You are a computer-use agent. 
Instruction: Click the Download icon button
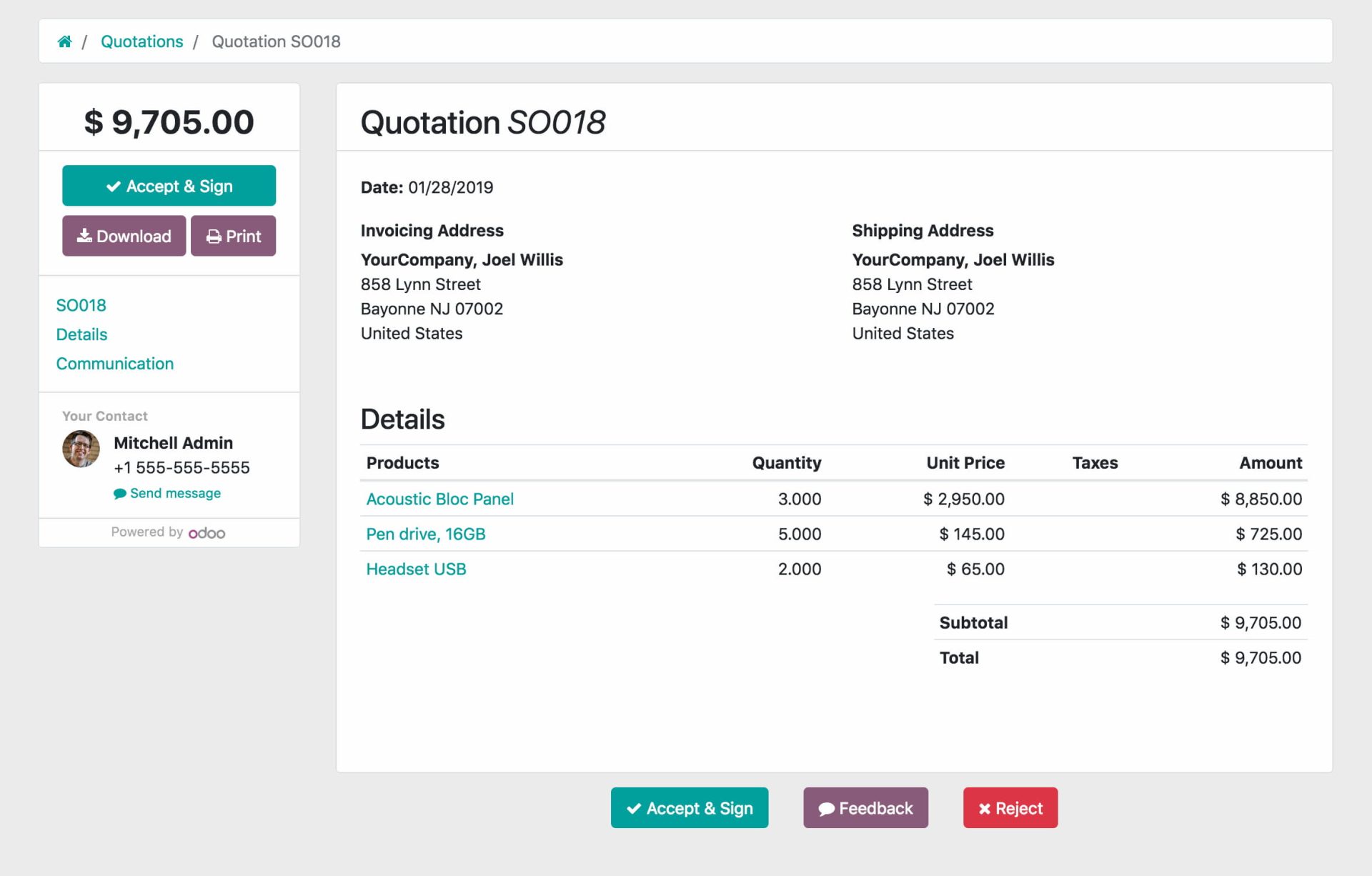pyautogui.click(x=123, y=237)
